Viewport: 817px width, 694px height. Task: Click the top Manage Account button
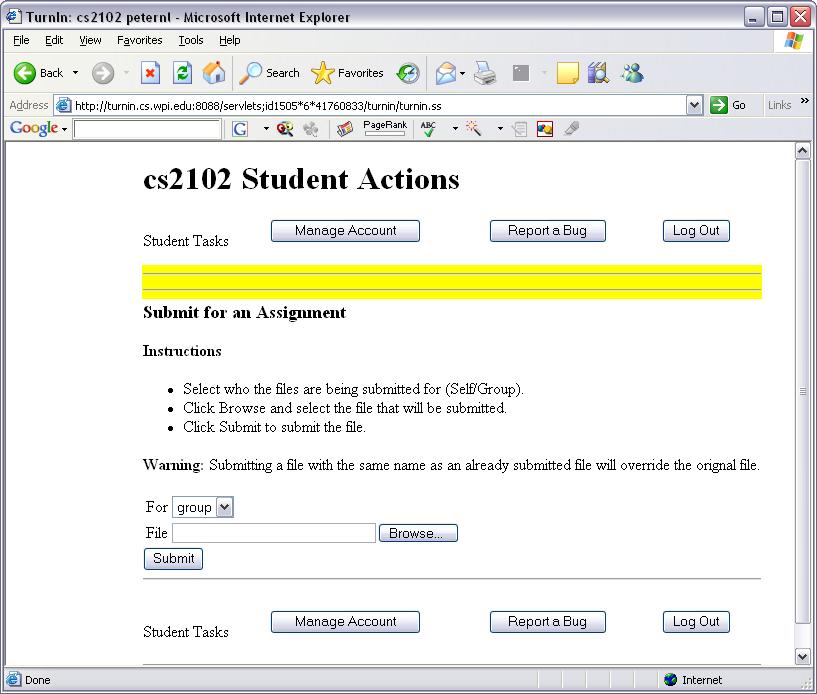click(x=345, y=231)
